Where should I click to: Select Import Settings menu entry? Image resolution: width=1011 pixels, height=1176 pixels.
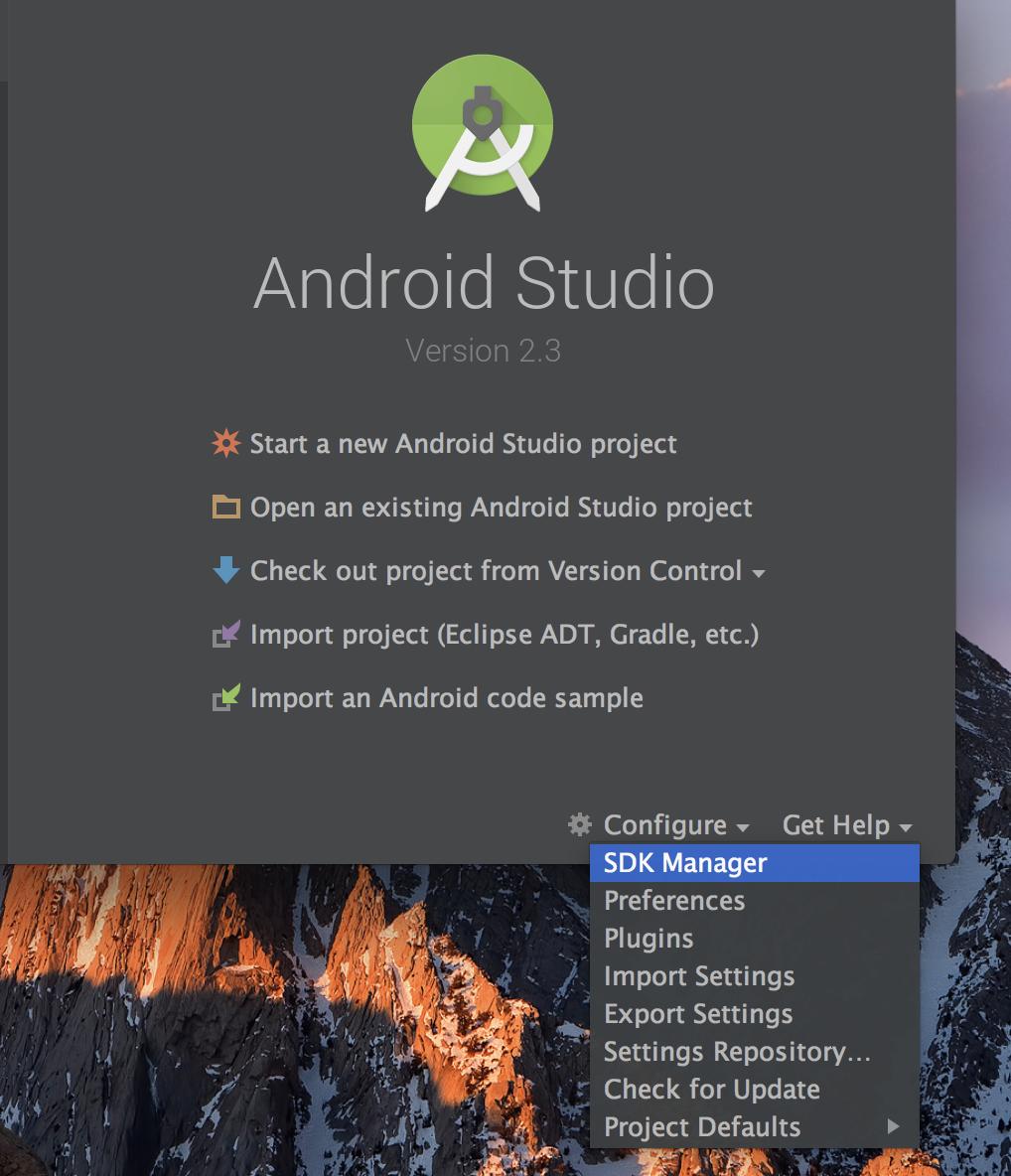coord(755,975)
